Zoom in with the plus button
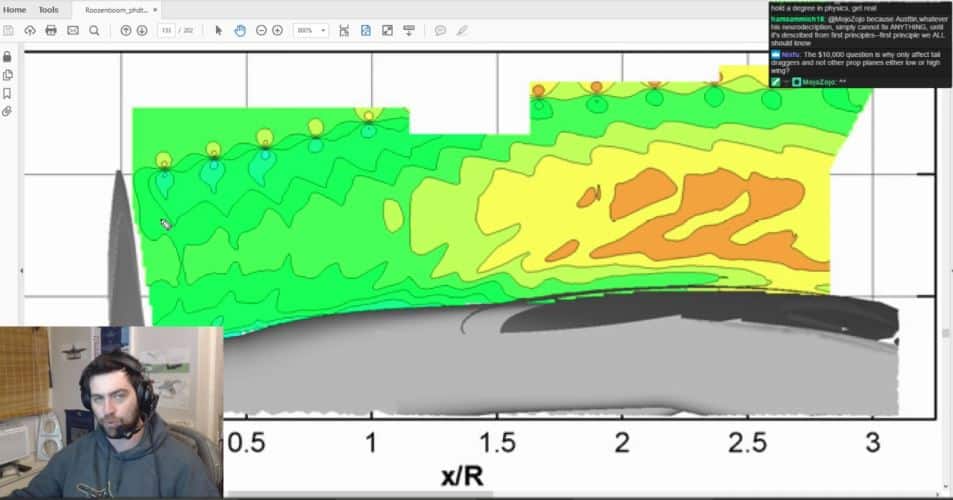This screenshot has width=953, height=500. tap(277, 30)
